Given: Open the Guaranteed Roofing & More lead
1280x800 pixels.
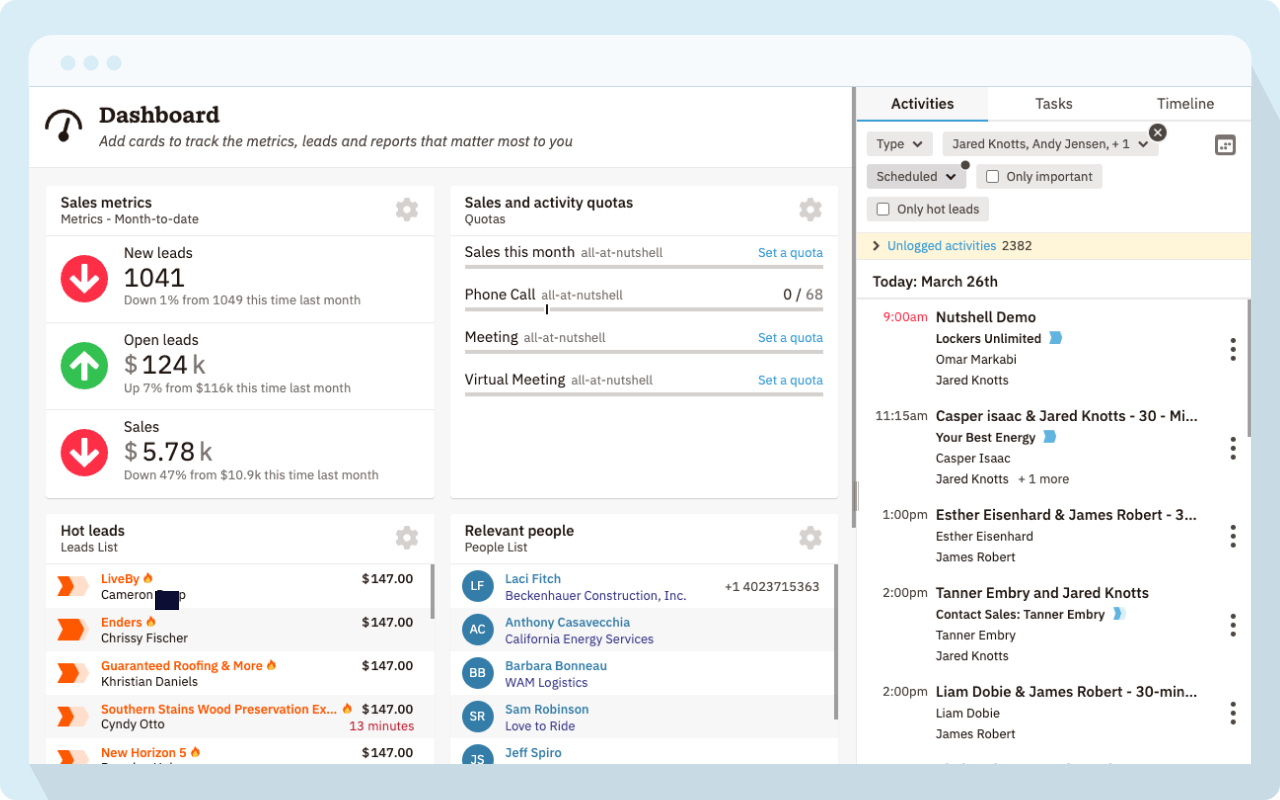Looking at the screenshot, I should click(181, 666).
